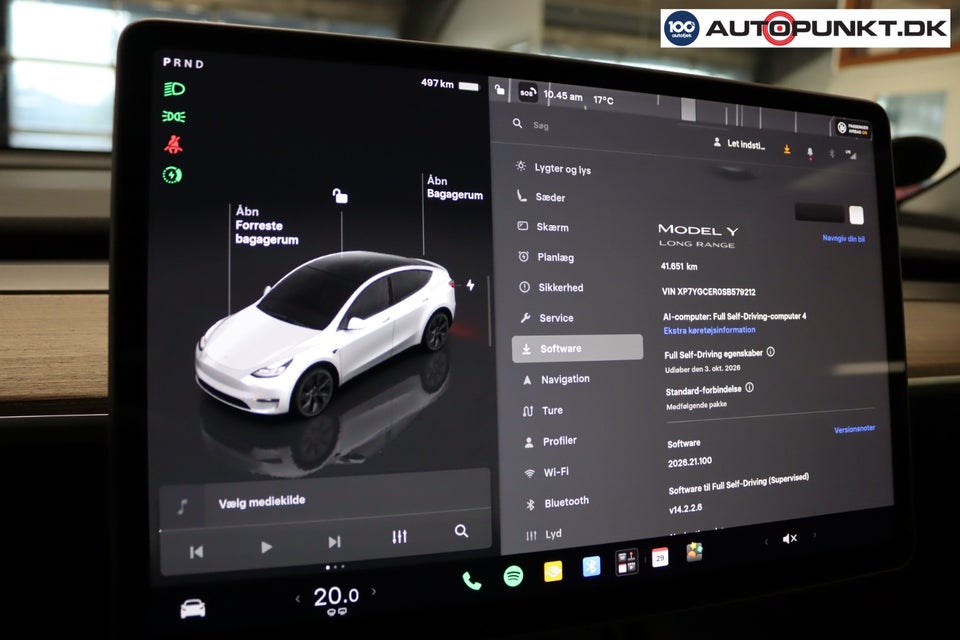Click the Navngiv din bil link
Viewport: 960px width, 640px height.
point(843,238)
